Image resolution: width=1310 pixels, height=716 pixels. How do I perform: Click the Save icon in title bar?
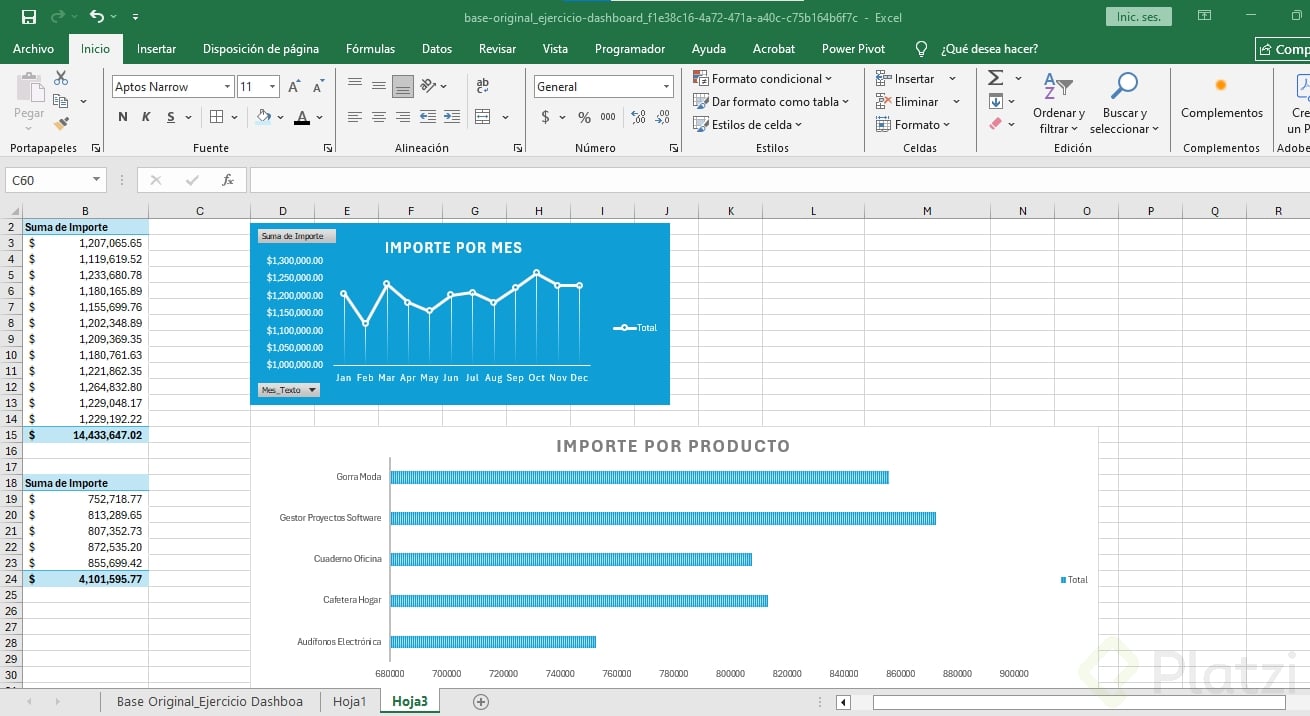(x=29, y=17)
